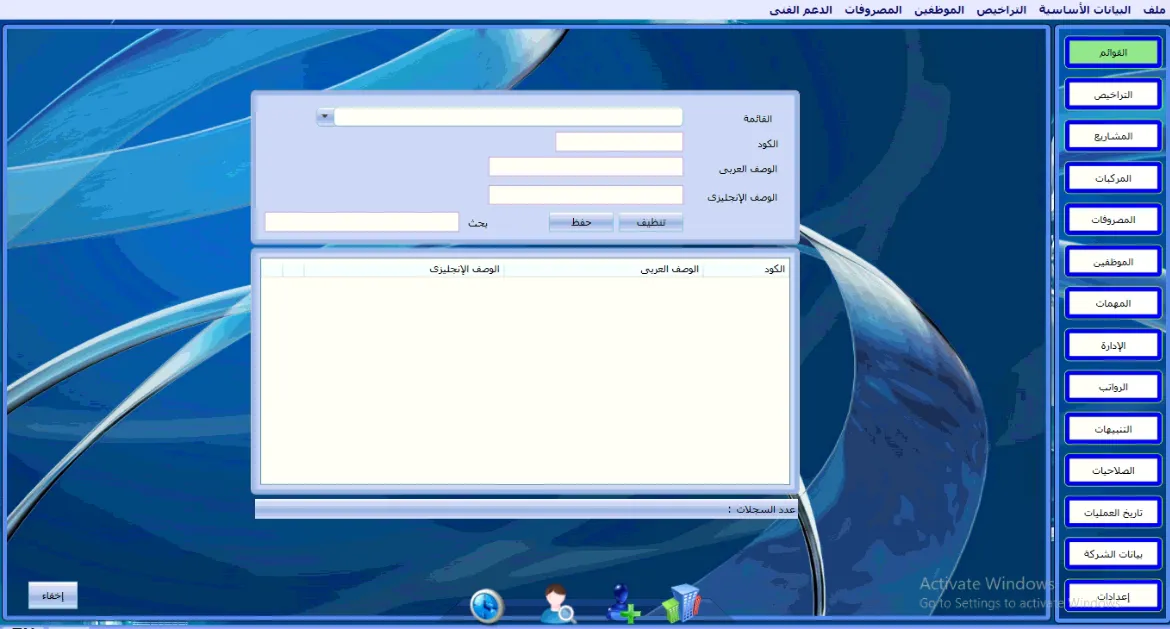The width and height of the screenshot is (1170, 629).
Task: Click the الوصف الإنجليزى column header
Action: coord(404,269)
